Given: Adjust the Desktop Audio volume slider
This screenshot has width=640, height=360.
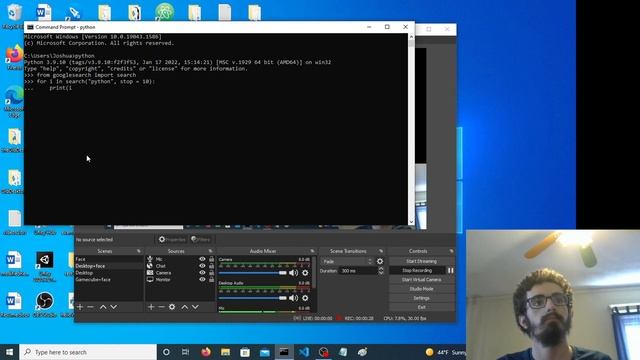Looking at the screenshot, I should coord(253,298).
